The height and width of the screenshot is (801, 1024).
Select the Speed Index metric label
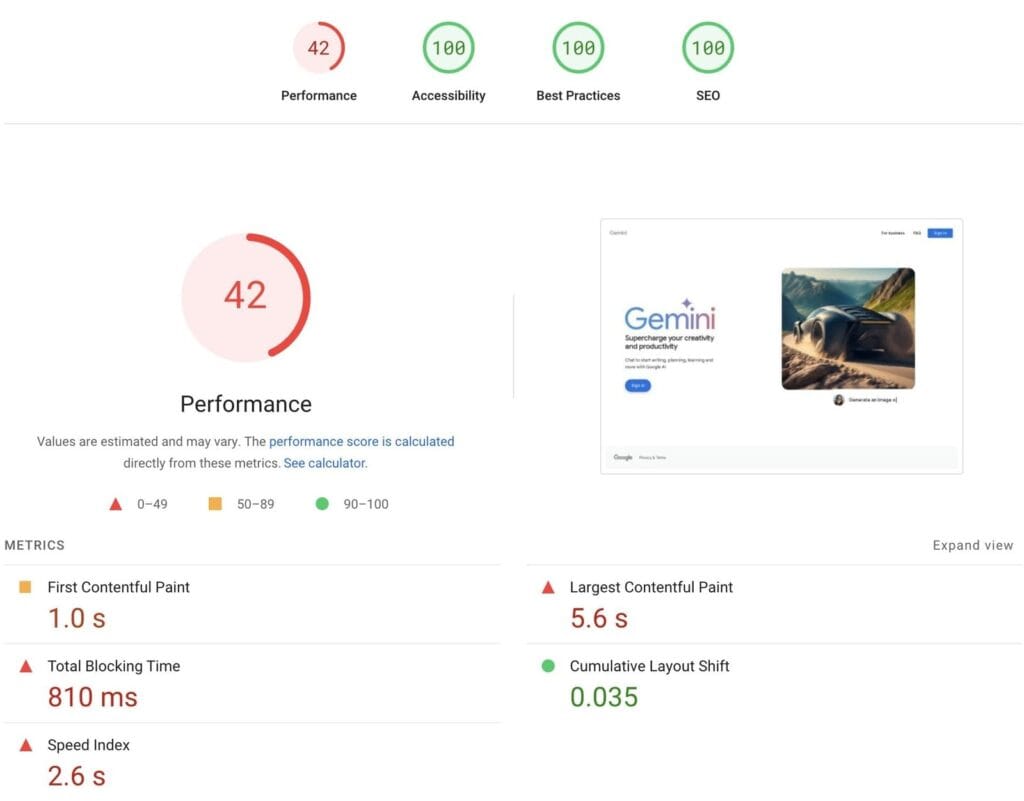coord(89,745)
